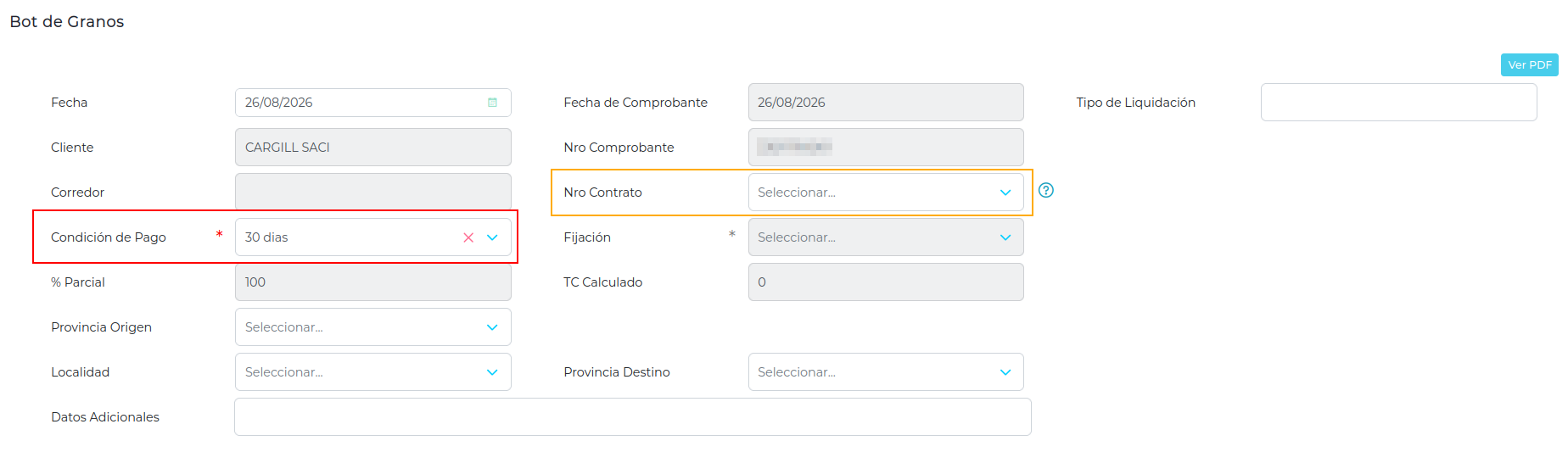This screenshot has width=1568, height=452.
Task: Open the Fijación dropdown
Action: pos(886,237)
